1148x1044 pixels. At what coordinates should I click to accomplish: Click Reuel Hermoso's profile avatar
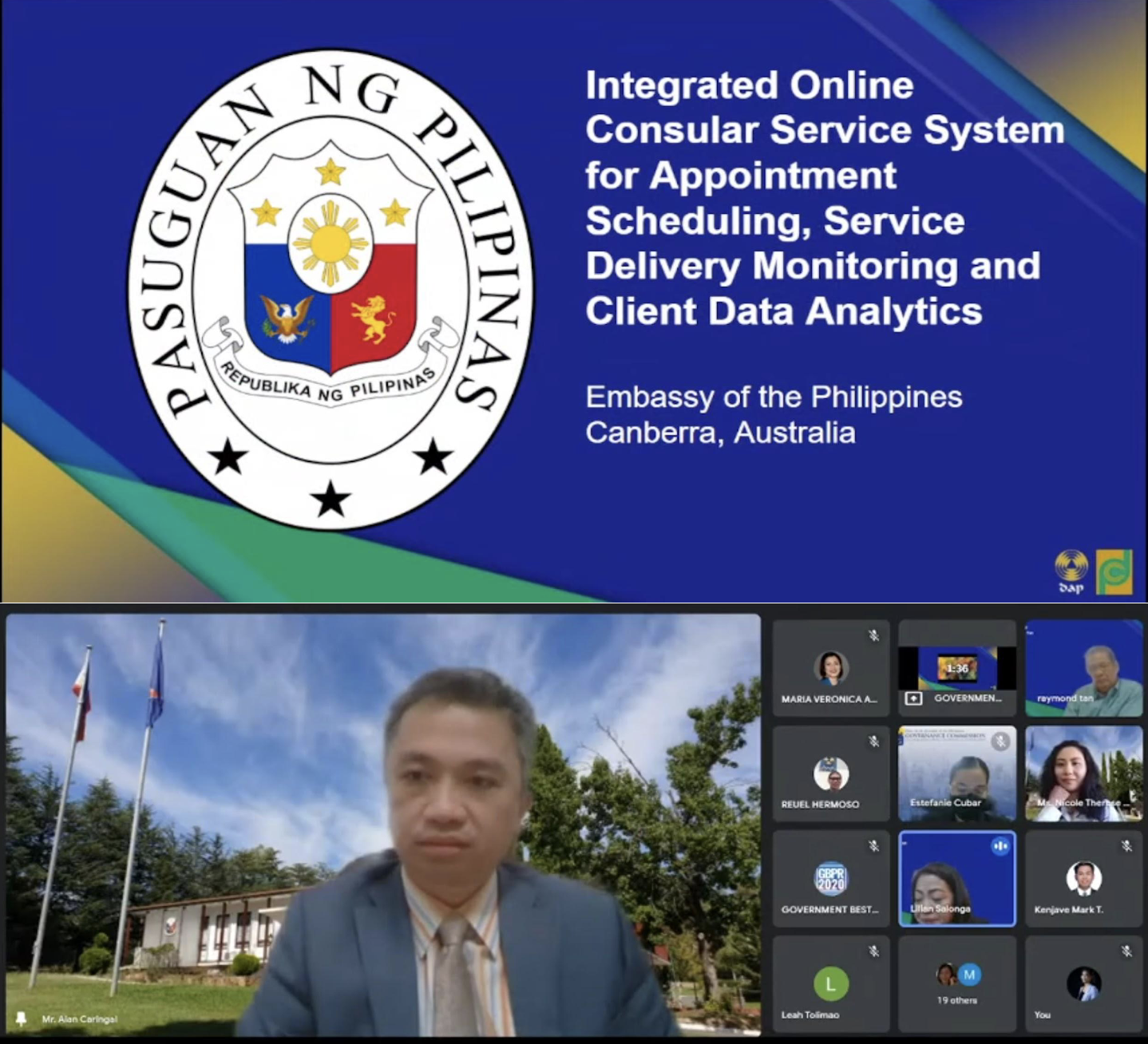pos(831,773)
